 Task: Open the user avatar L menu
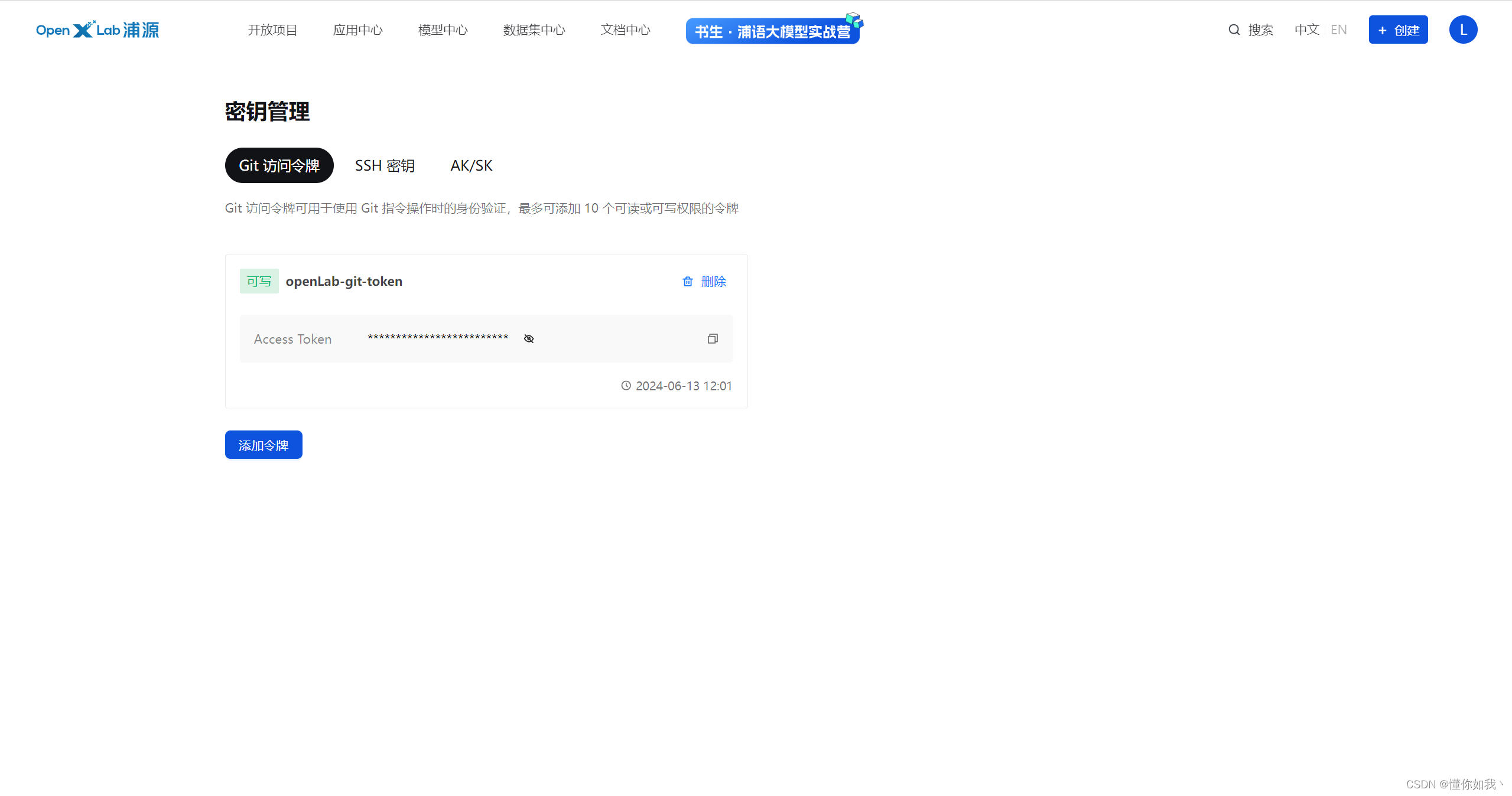tap(1463, 30)
